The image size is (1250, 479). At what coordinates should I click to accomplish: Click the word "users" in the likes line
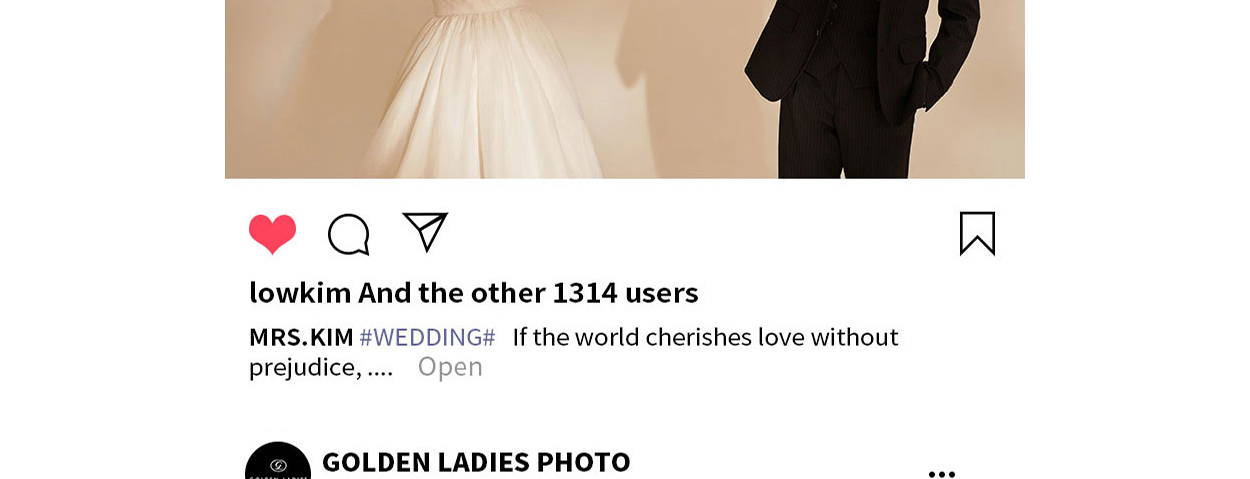[x=662, y=293]
